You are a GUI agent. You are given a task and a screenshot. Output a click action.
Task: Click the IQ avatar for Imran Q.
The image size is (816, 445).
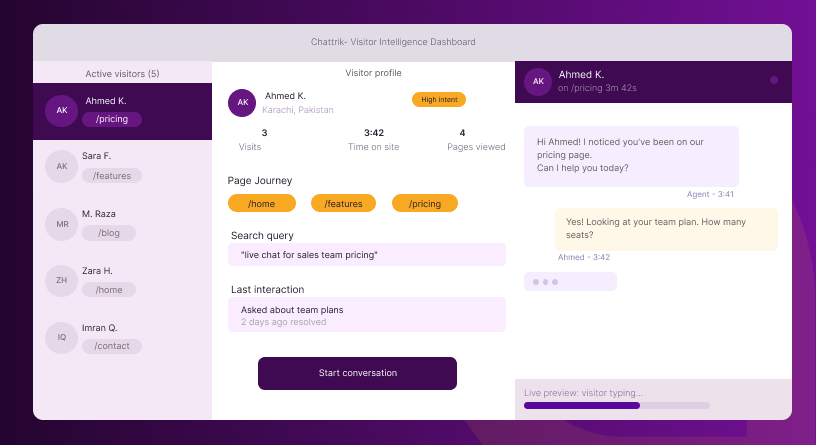pyautogui.click(x=61, y=337)
